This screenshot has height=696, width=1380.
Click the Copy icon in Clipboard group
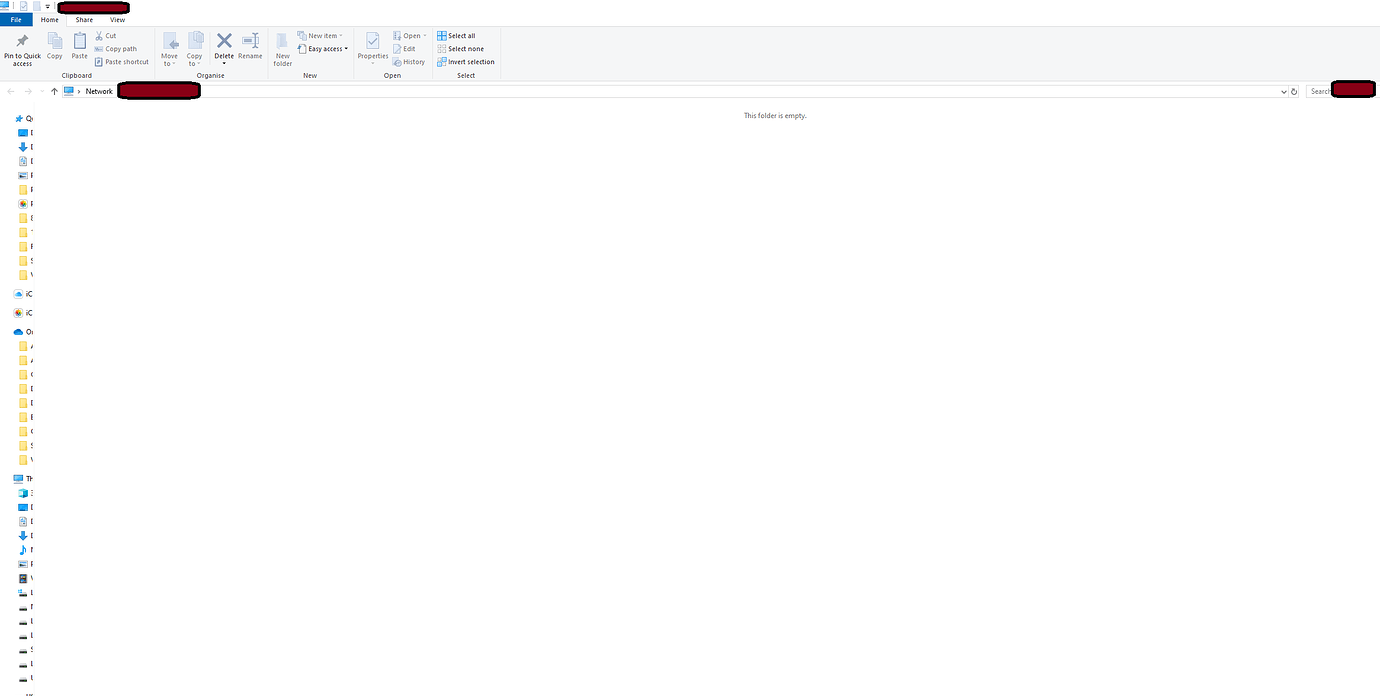pos(54,41)
